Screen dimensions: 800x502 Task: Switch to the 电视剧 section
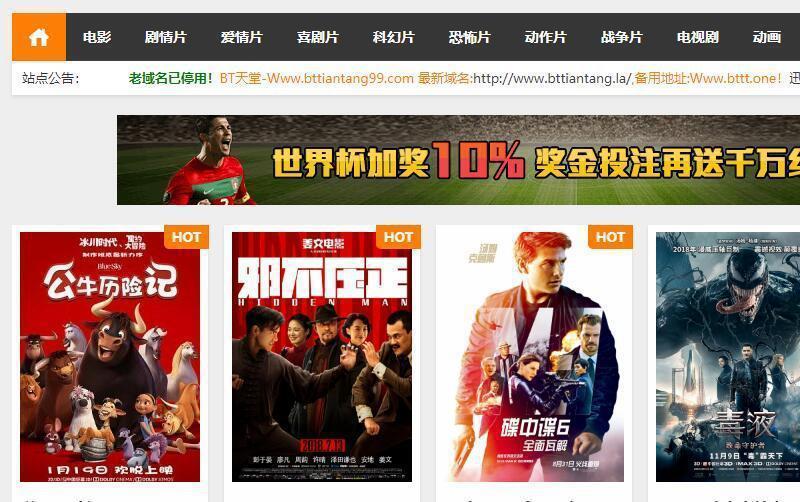[x=698, y=37]
